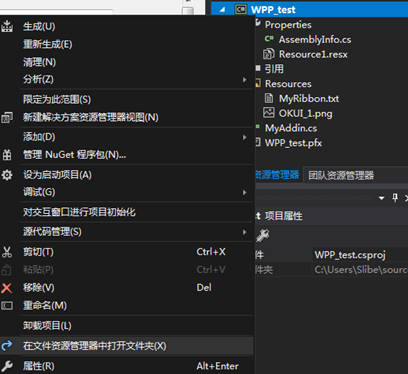Expand the 分析(Z) submenu arrow
The image size is (408, 374).
tap(245, 80)
